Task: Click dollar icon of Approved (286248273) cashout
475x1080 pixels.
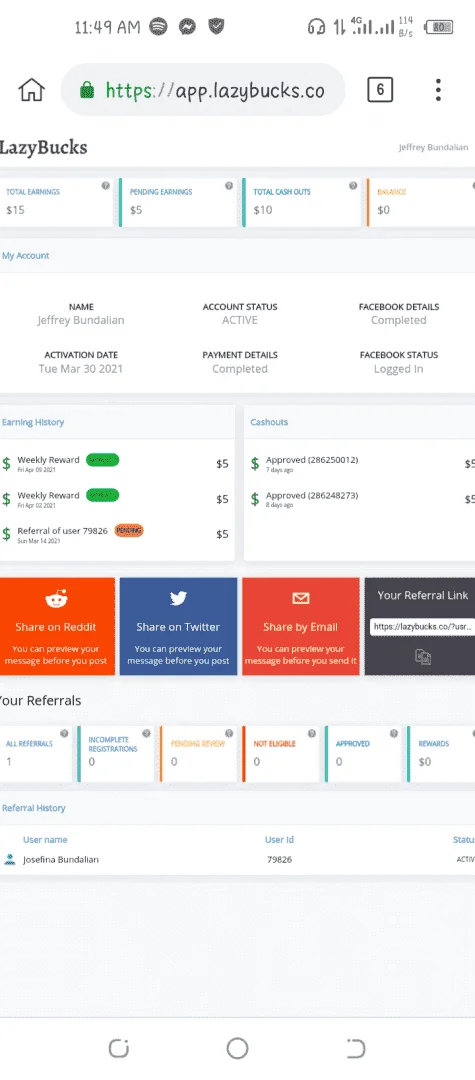Action: 255,499
